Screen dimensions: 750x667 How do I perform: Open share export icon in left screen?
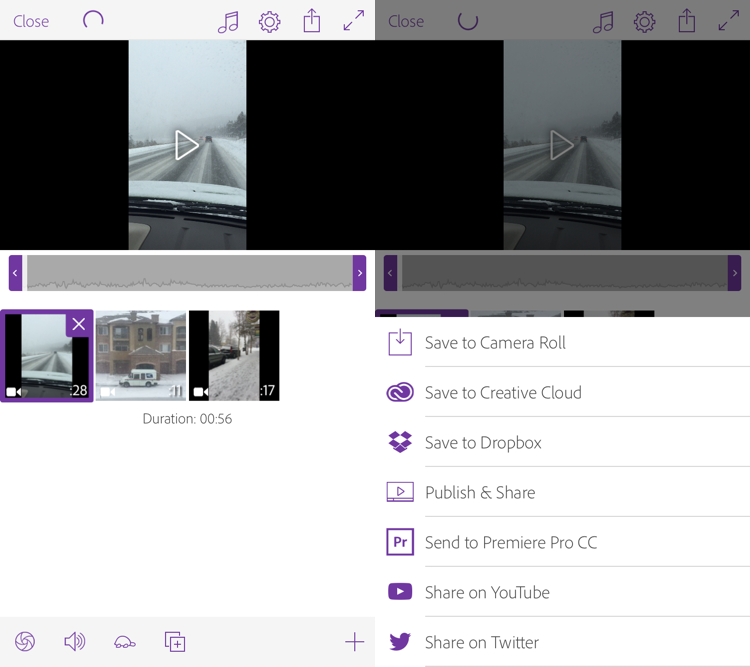312,21
